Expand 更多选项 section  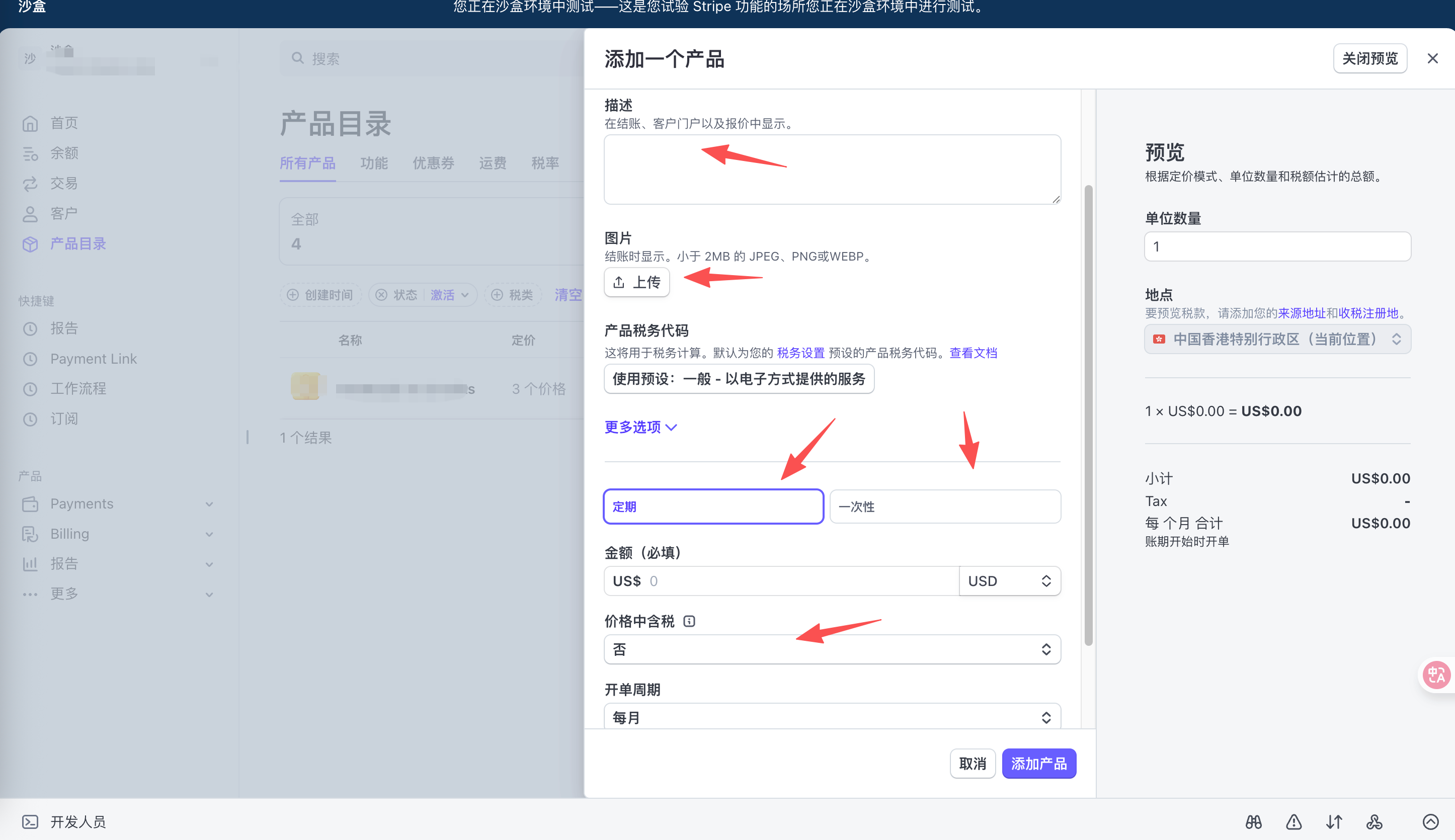click(x=640, y=427)
